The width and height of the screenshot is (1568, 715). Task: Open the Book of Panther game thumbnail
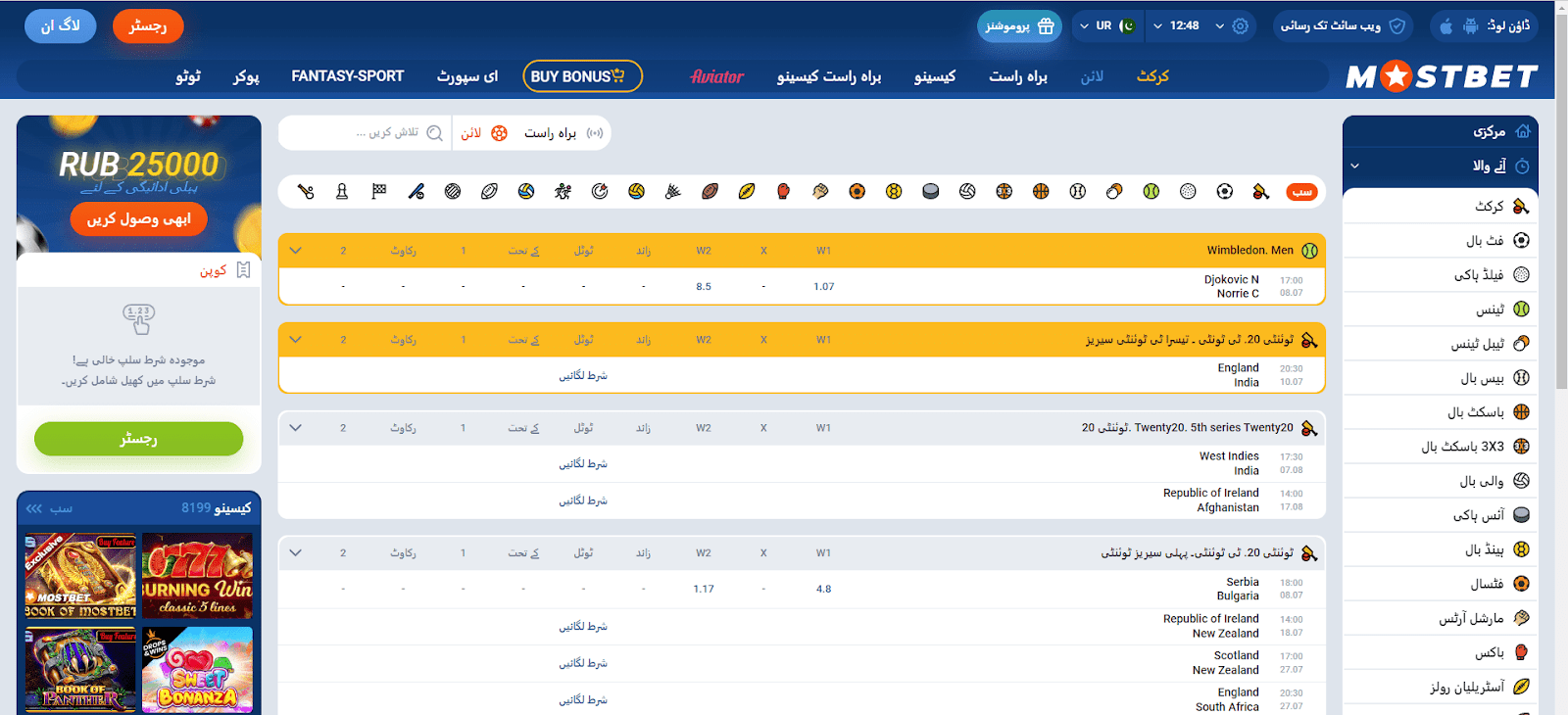(x=80, y=670)
